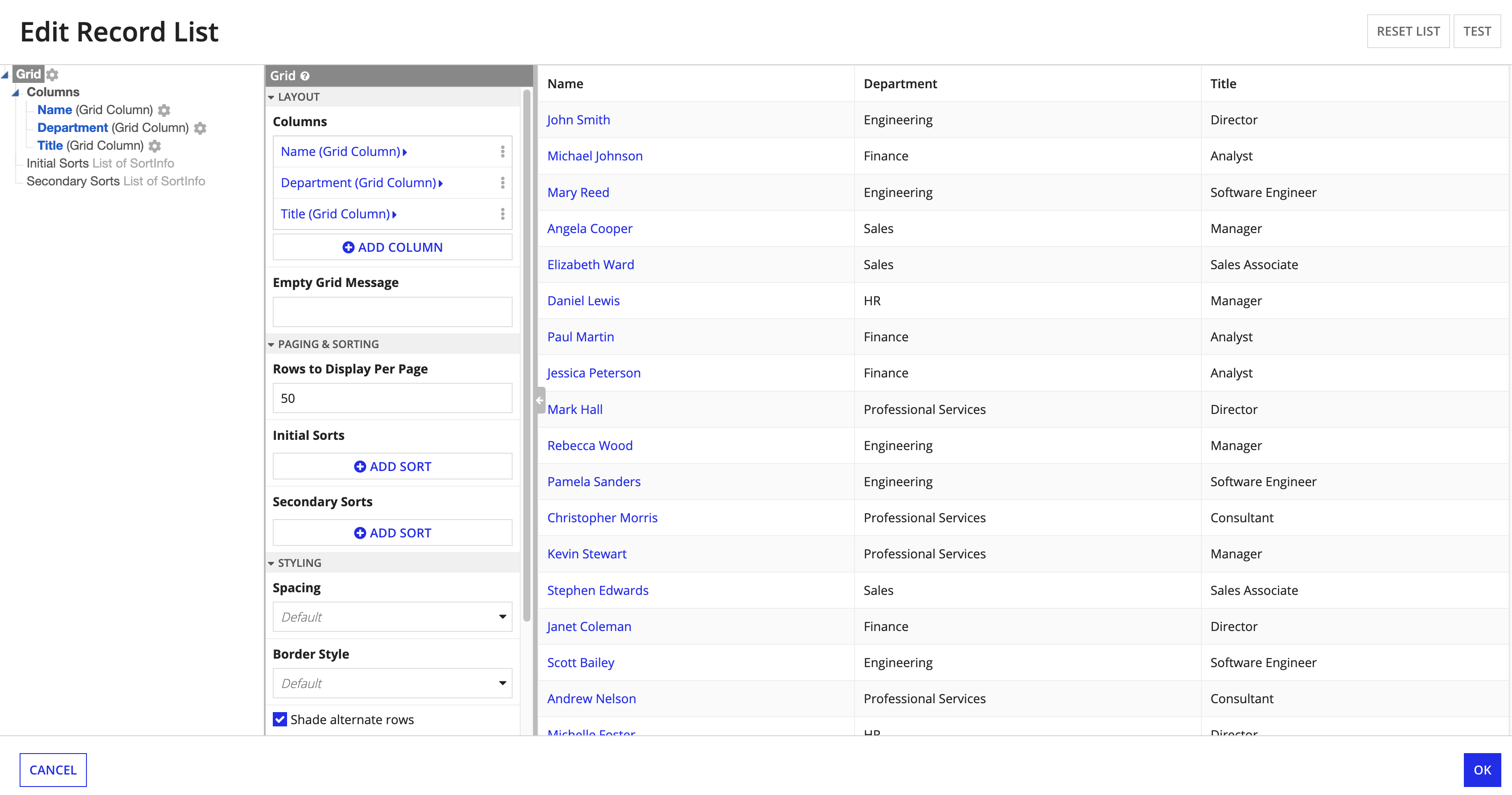The height and width of the screenshot is (795, 1512).
Task: Click the RESET LIST button
Action: click(x=1408, y=31)
